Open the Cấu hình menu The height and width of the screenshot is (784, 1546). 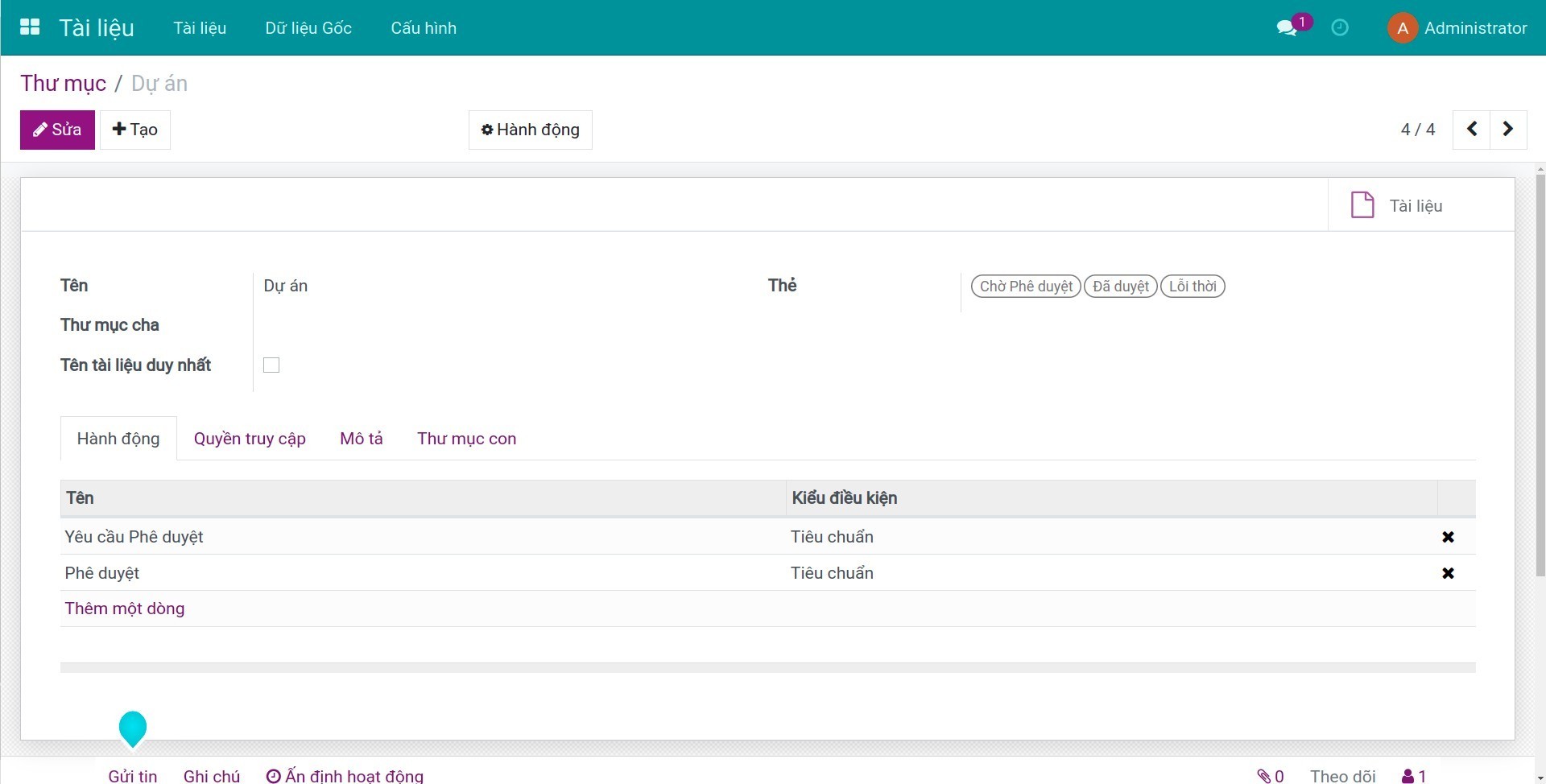pos(424,28)
